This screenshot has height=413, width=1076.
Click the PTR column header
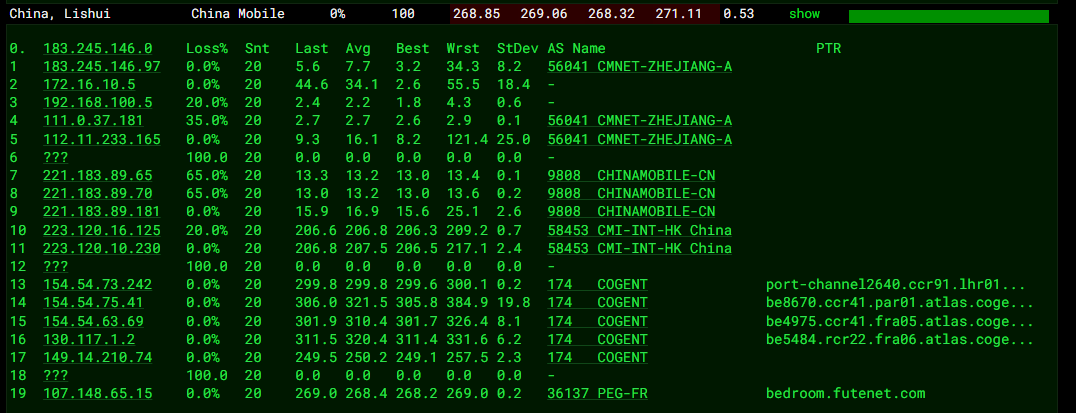point(828,49)
